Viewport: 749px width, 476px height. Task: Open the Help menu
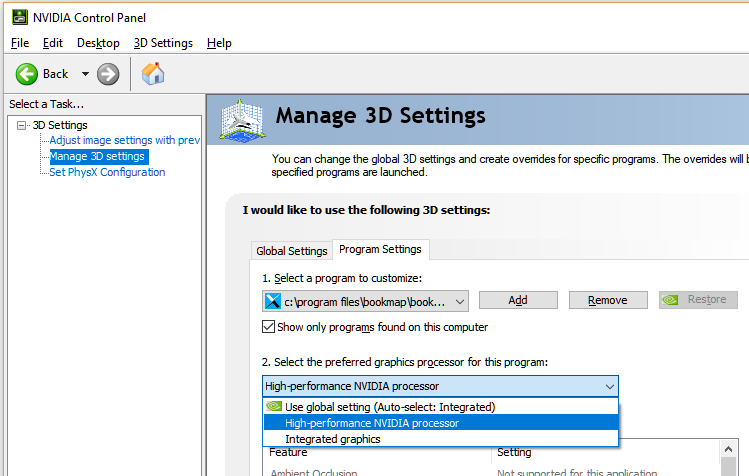pyautogui.click(x=219, y=43)
